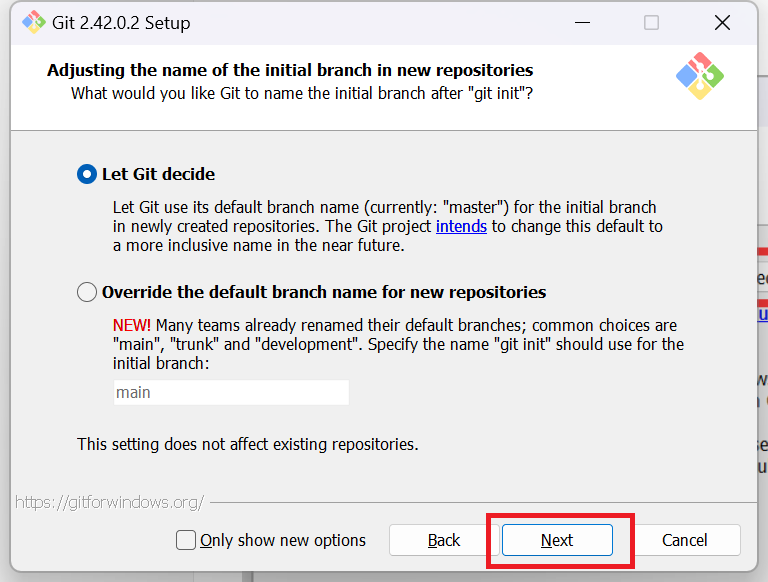Open the "intends" hyperlink
Viewport: 768px width, 582px height.
[x=461, y=226]
